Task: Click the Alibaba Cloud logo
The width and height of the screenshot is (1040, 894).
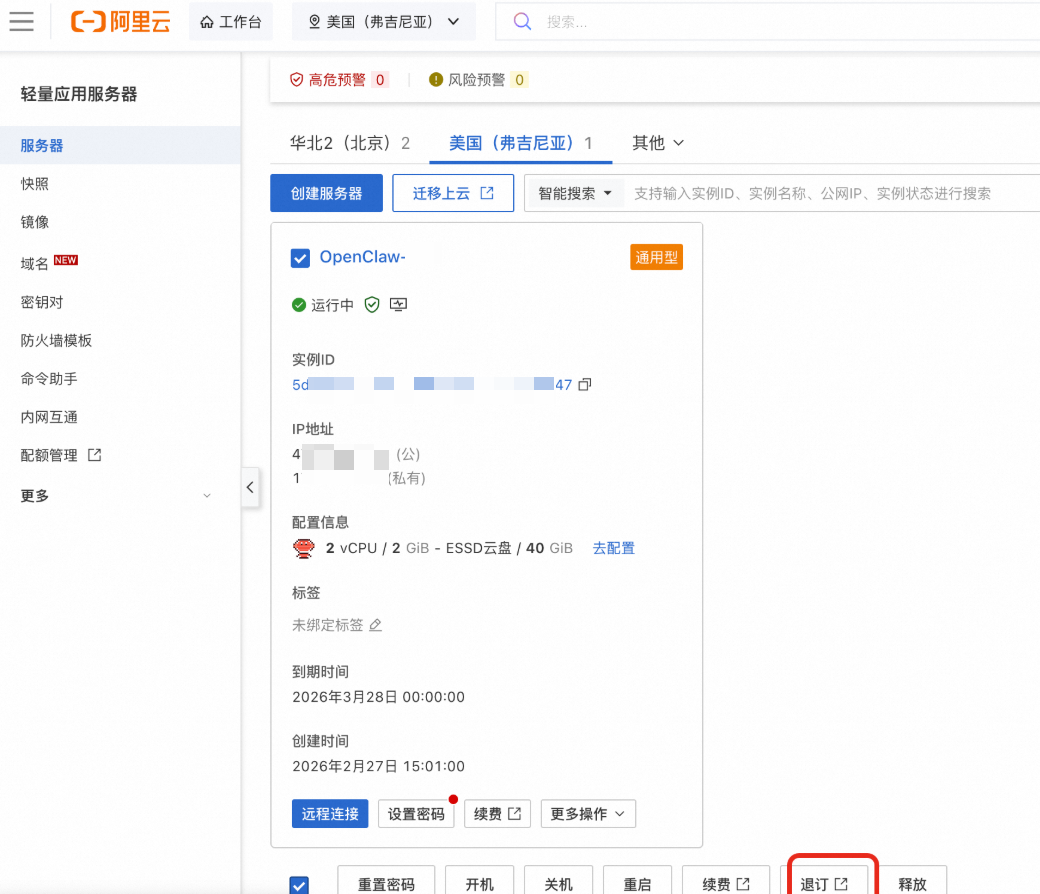Action: click(121, 21)
